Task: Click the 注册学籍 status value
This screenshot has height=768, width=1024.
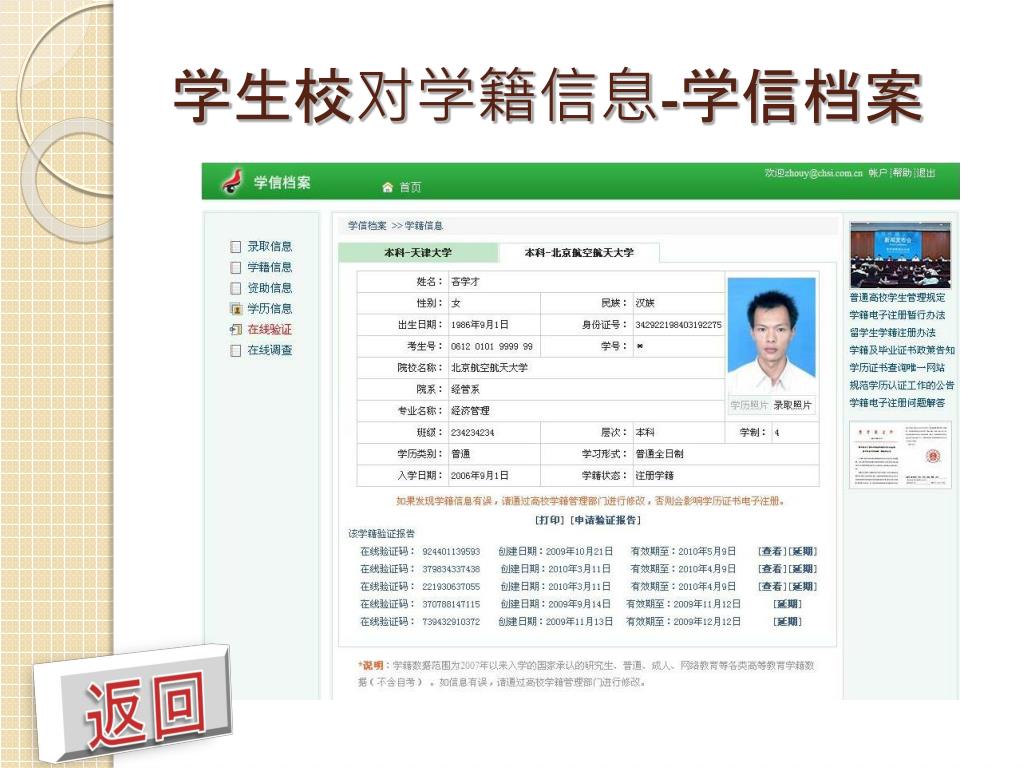Action: (654, 476)
